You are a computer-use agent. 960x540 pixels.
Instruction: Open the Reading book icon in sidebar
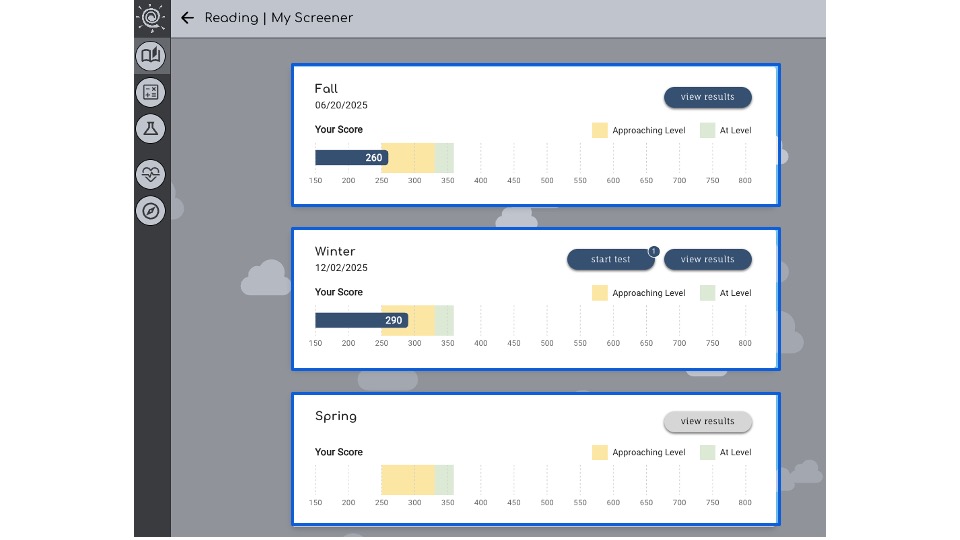151,56
